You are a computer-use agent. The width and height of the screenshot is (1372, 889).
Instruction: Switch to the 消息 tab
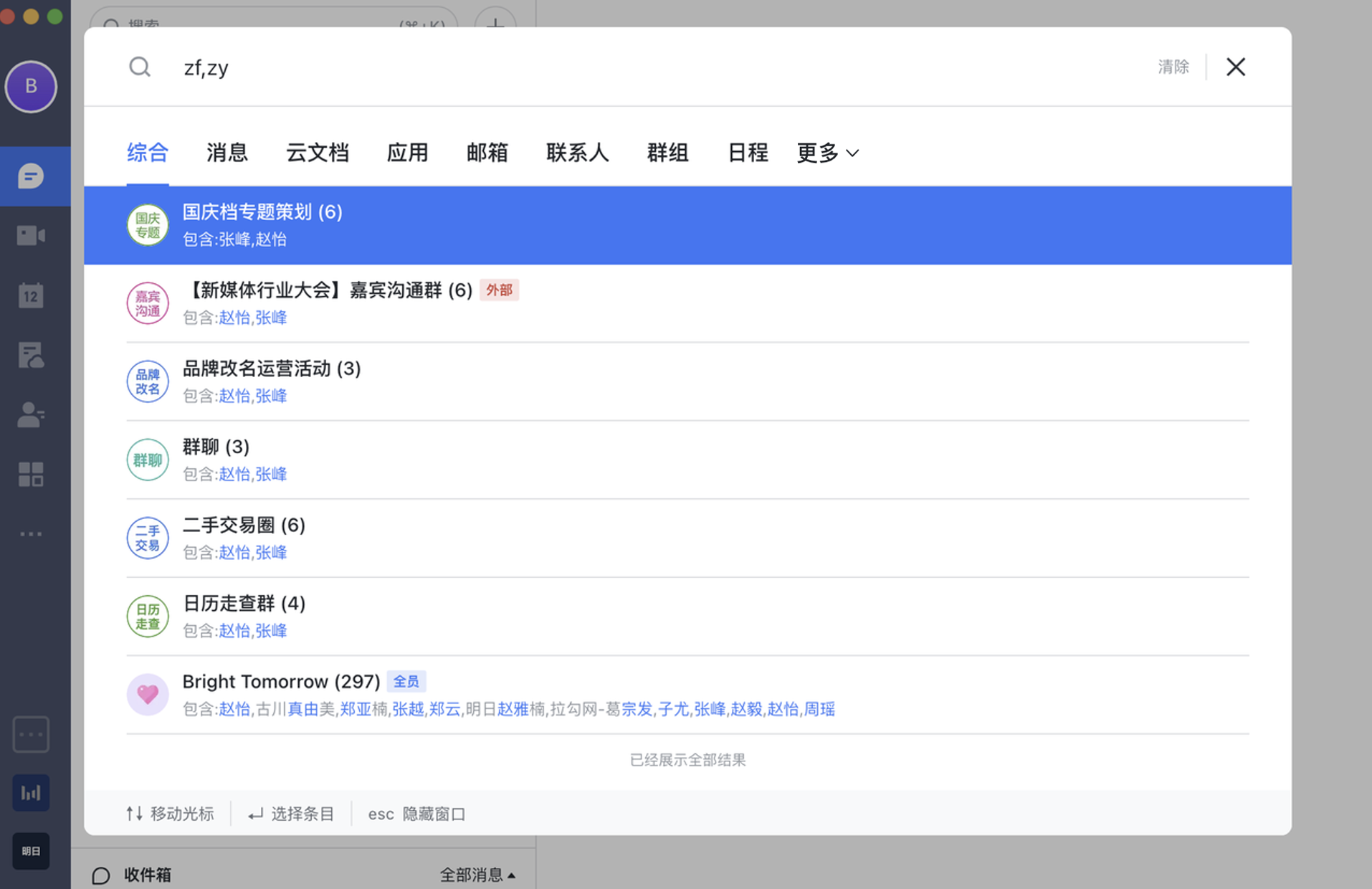click(x=227, y=153)
